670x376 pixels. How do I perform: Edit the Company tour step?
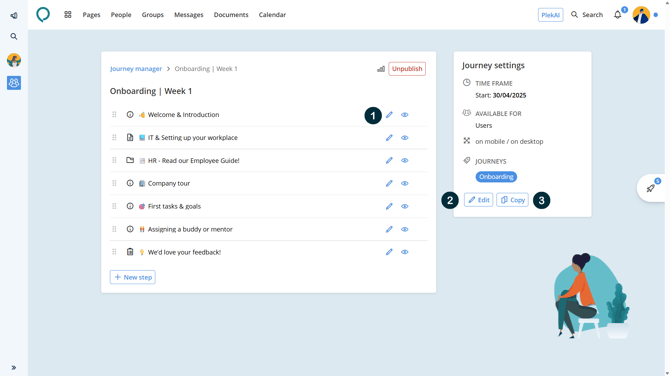389,183
